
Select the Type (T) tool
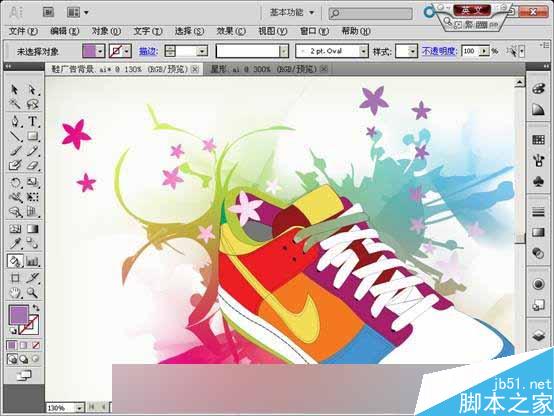[32, 121]
